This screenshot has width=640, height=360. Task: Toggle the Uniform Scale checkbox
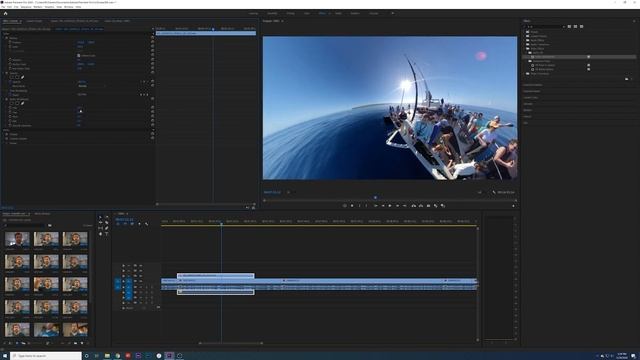click(x=79, y=56)
